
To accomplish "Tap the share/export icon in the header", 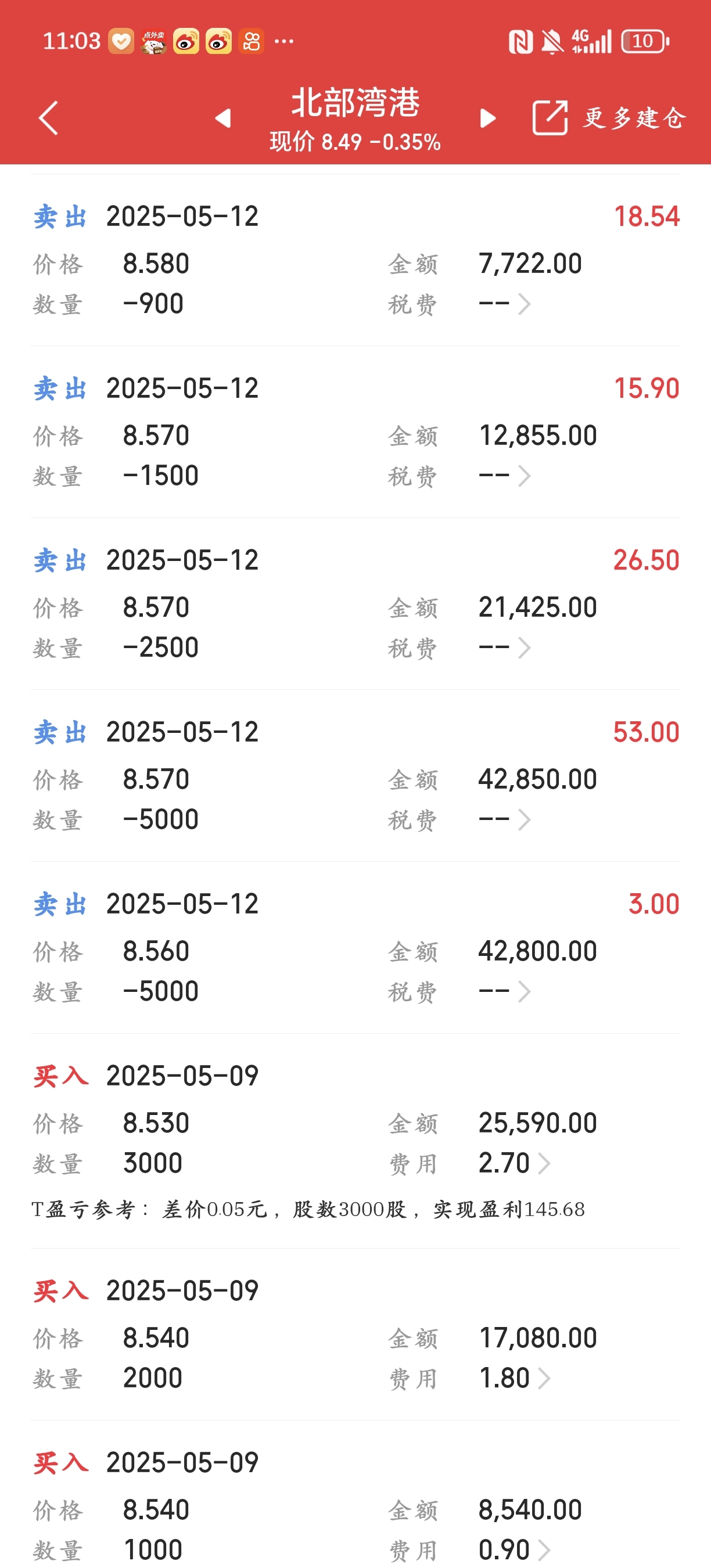I will coord(550,117).
